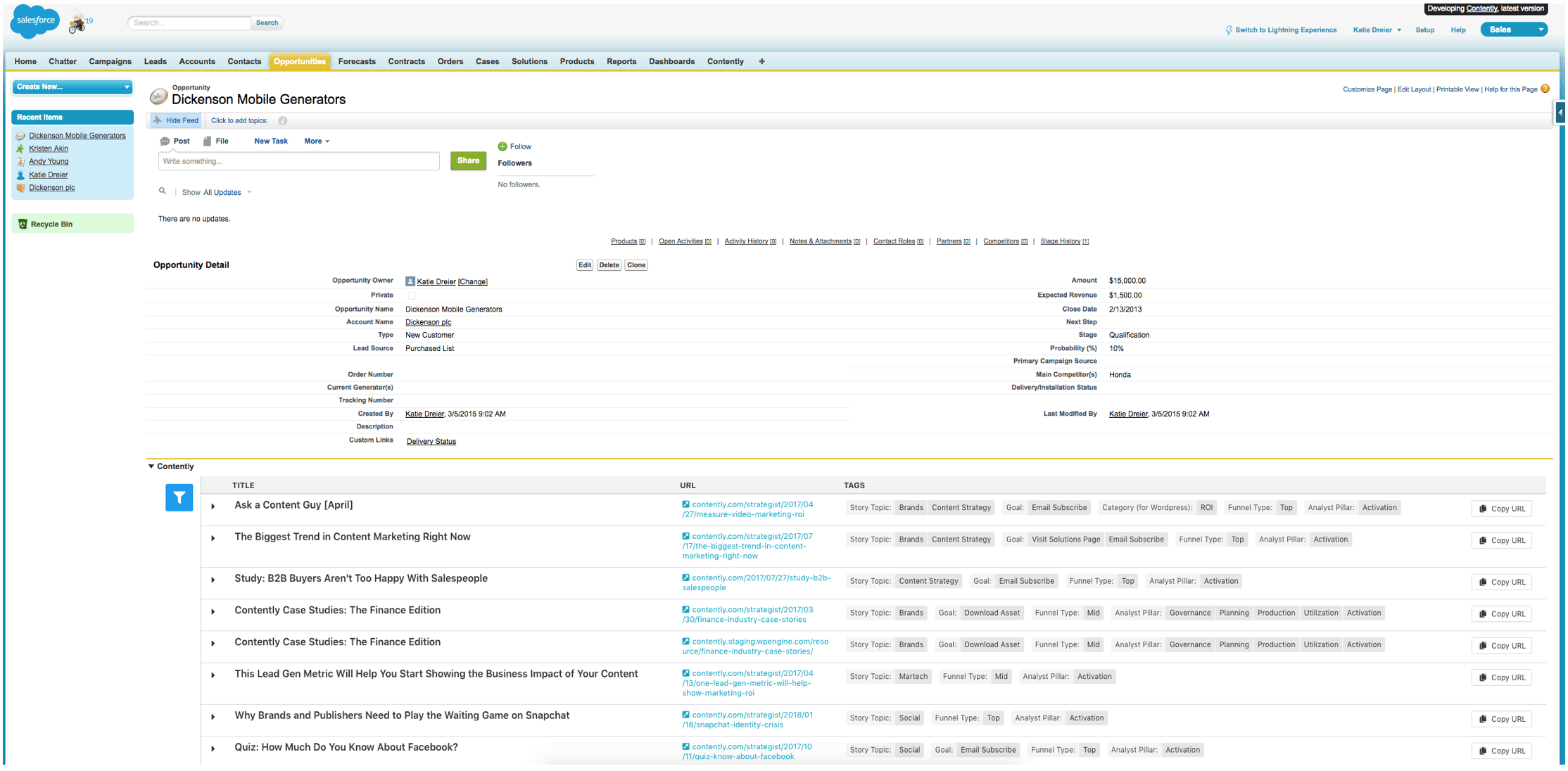1568x771 pixels.
Task: Click the blue Contently filter funnel icon
Action: click(179, 497)
